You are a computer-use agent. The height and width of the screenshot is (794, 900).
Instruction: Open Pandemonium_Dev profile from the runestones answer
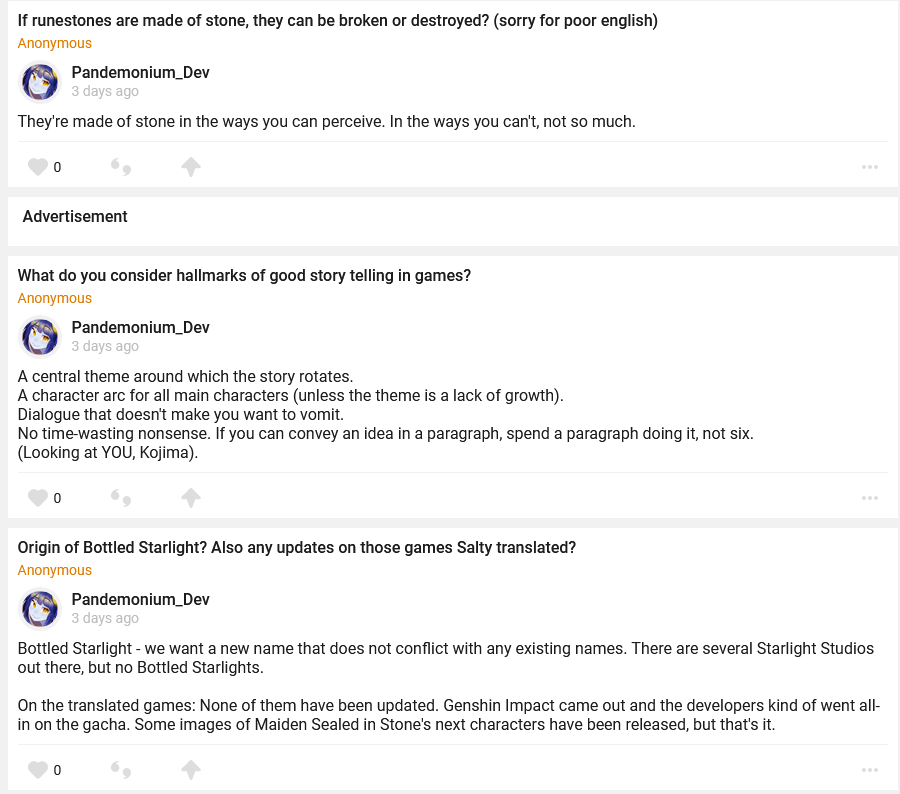click(140, 72)
